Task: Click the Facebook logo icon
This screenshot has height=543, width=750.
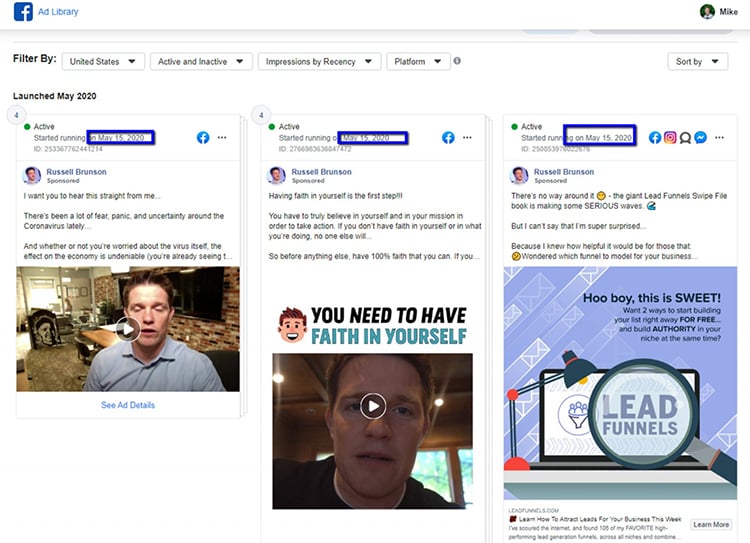Action: [x=23, y=11]
